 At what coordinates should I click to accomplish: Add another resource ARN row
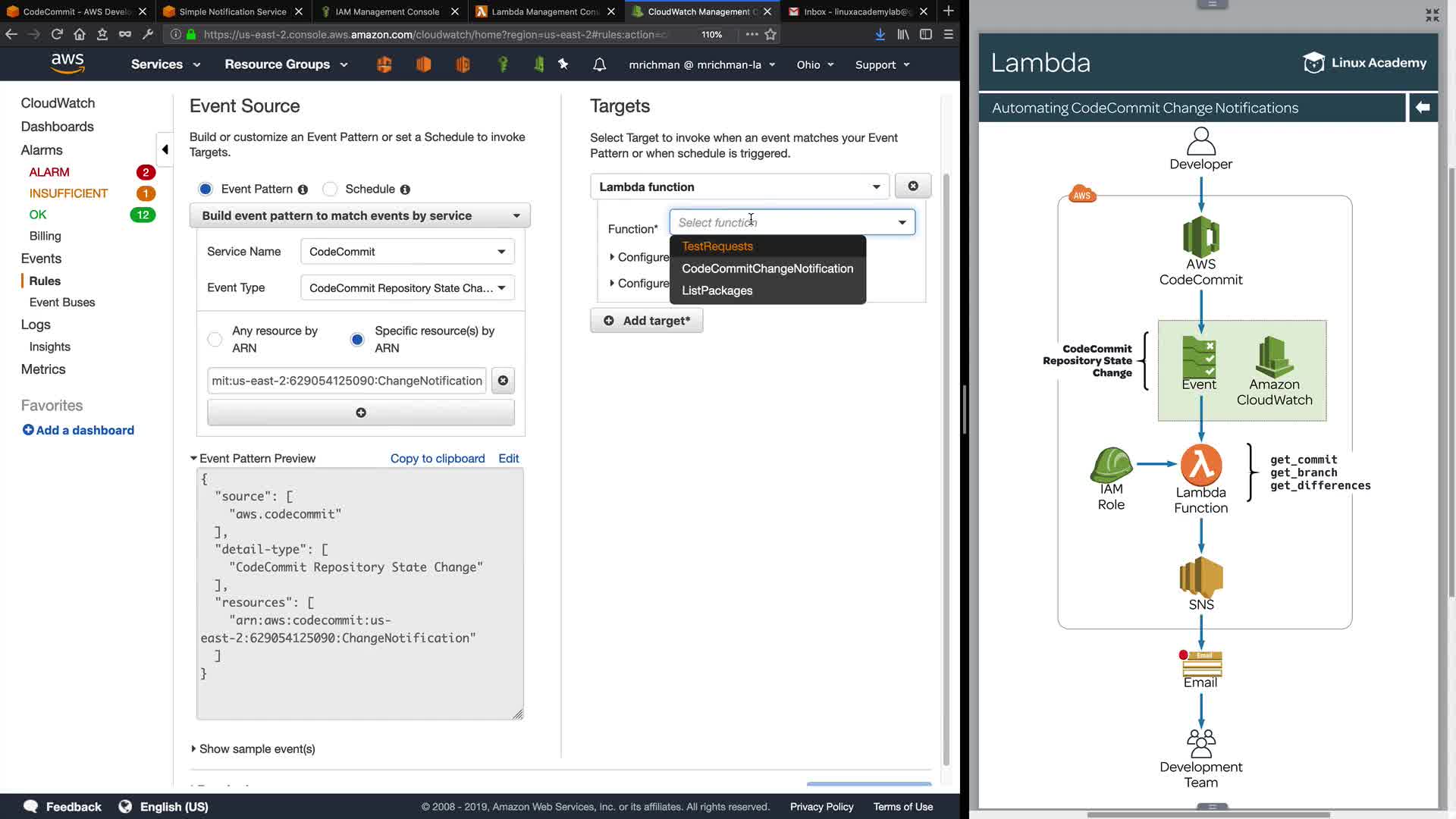pos(360,413)
